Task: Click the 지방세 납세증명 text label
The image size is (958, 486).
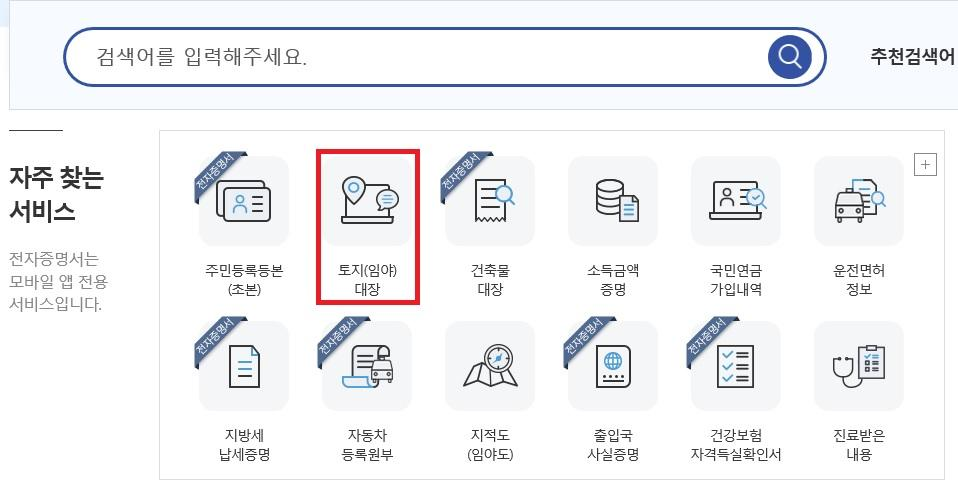Action: pos(244,444)
